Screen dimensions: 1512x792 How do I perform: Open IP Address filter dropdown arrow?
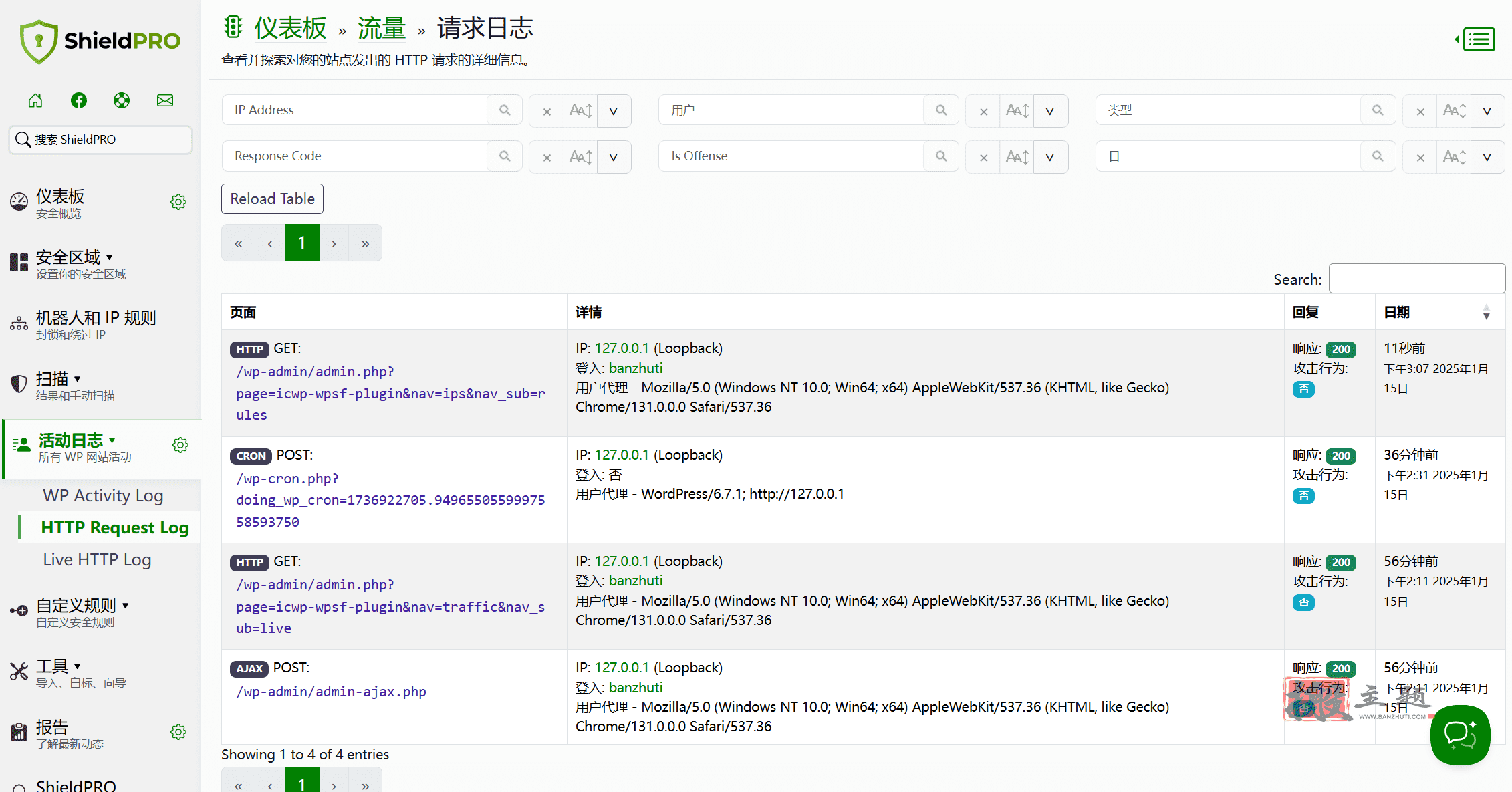(x=614, y=111)
